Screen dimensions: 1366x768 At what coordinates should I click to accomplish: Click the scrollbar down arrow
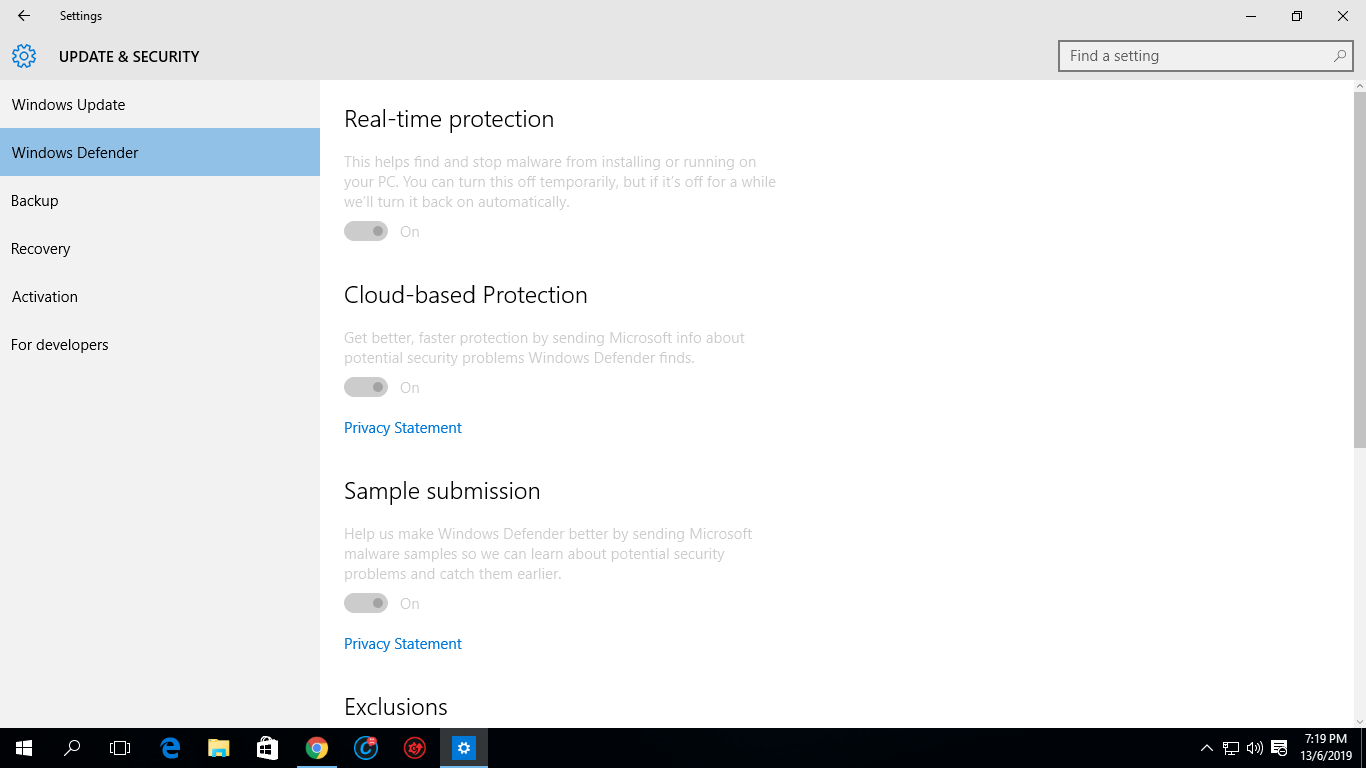[x=1359, y=721]
